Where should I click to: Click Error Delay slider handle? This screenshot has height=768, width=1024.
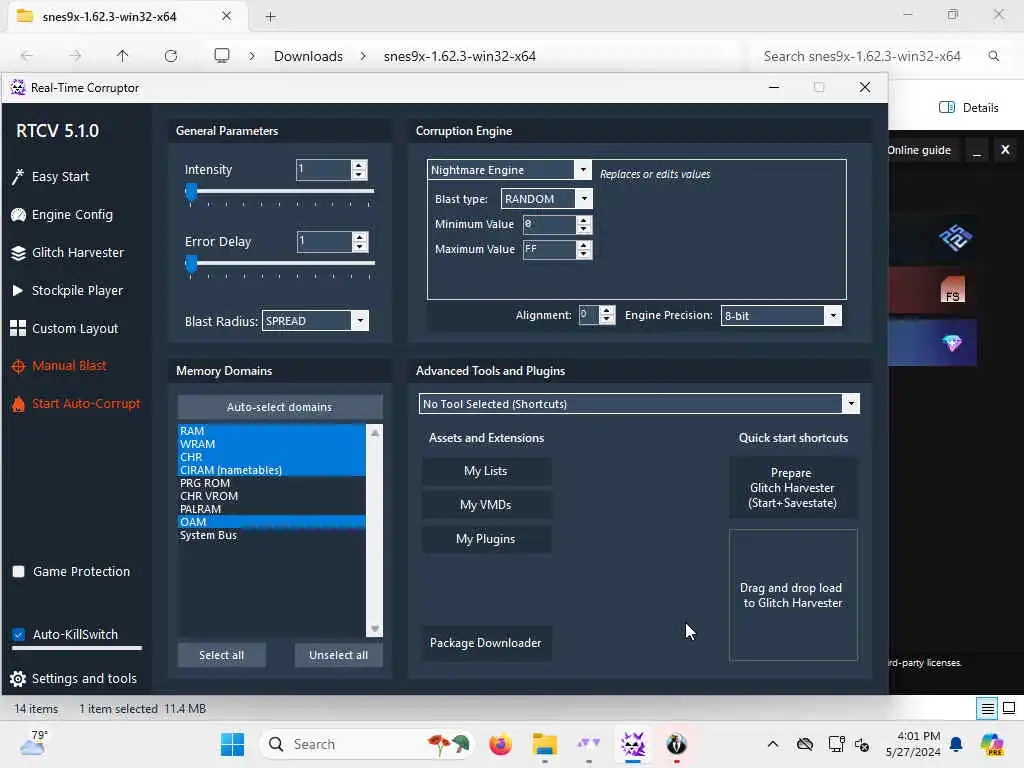[x=191, y=264]
